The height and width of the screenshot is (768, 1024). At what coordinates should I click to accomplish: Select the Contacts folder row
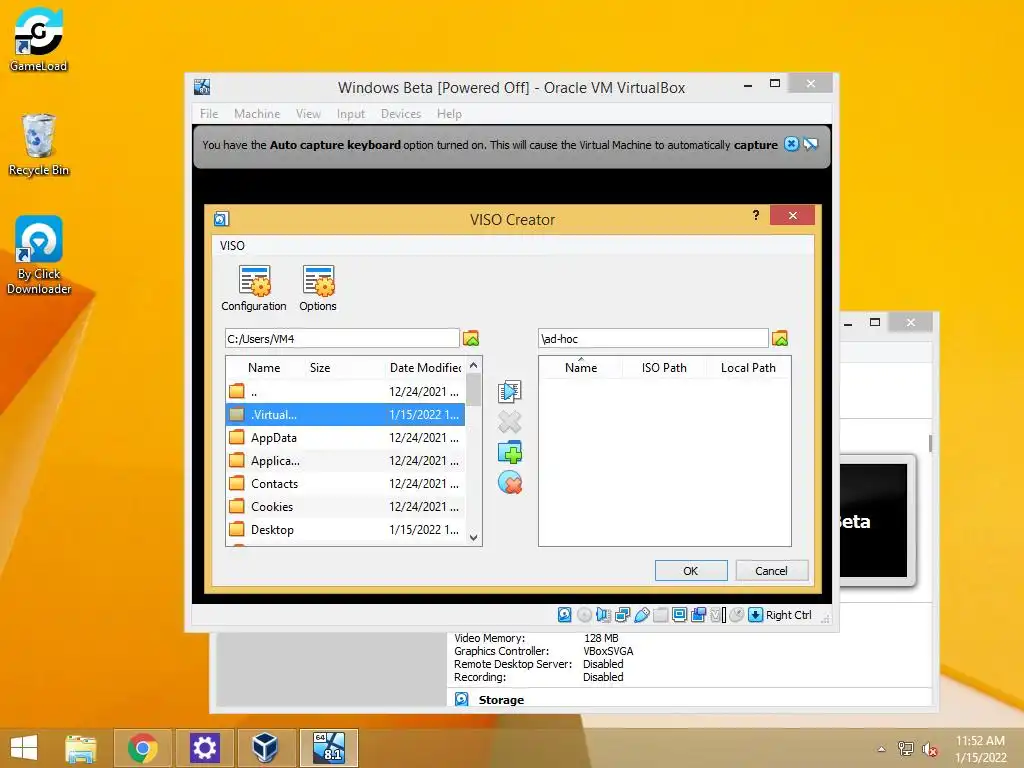coord(345,483)
